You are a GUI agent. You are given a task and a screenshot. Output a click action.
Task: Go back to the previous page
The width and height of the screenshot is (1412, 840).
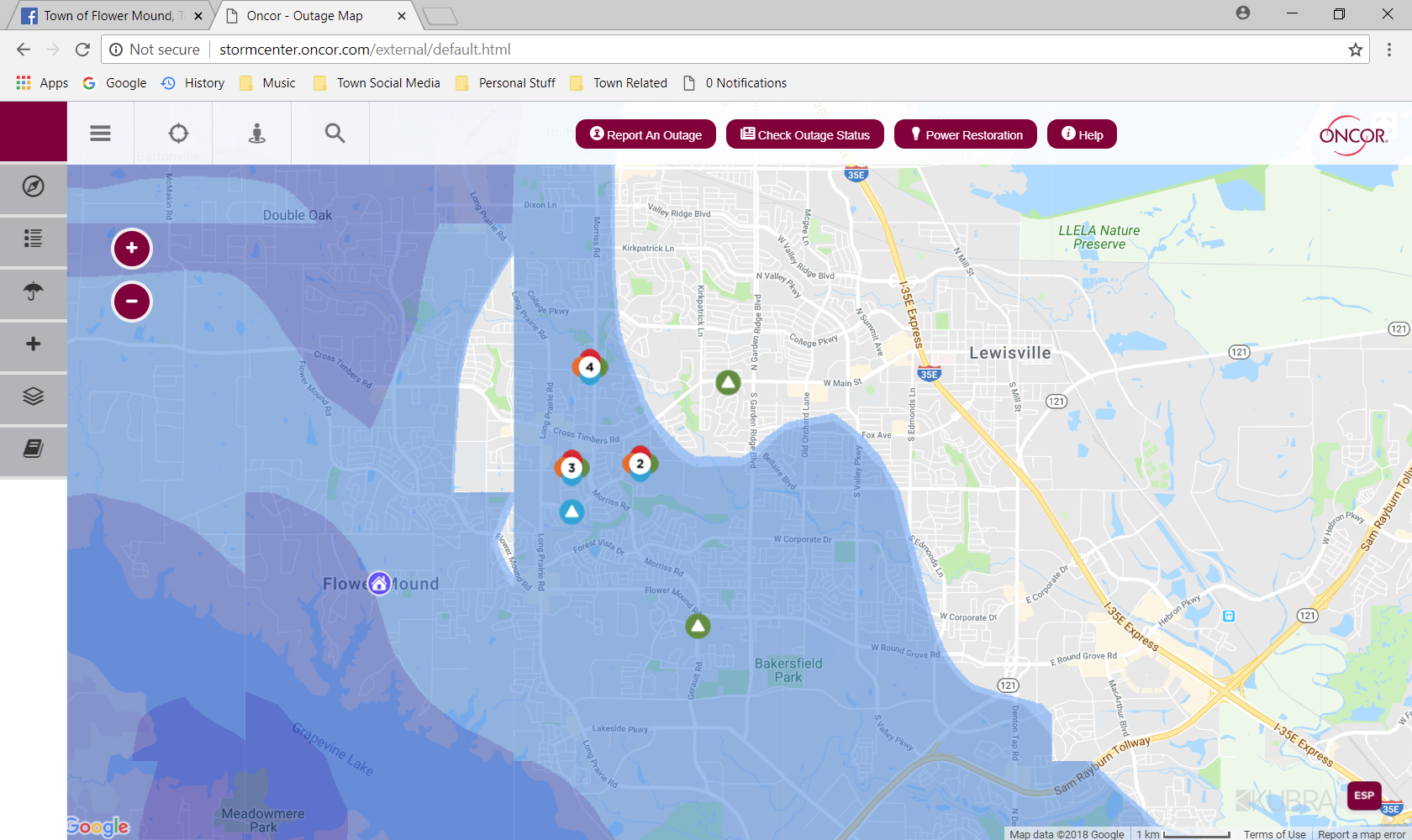coord(24,50)
